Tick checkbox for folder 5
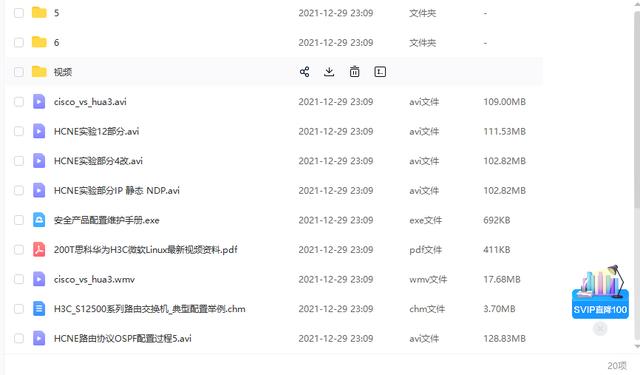The image size is (640, 375). [19, 13]
